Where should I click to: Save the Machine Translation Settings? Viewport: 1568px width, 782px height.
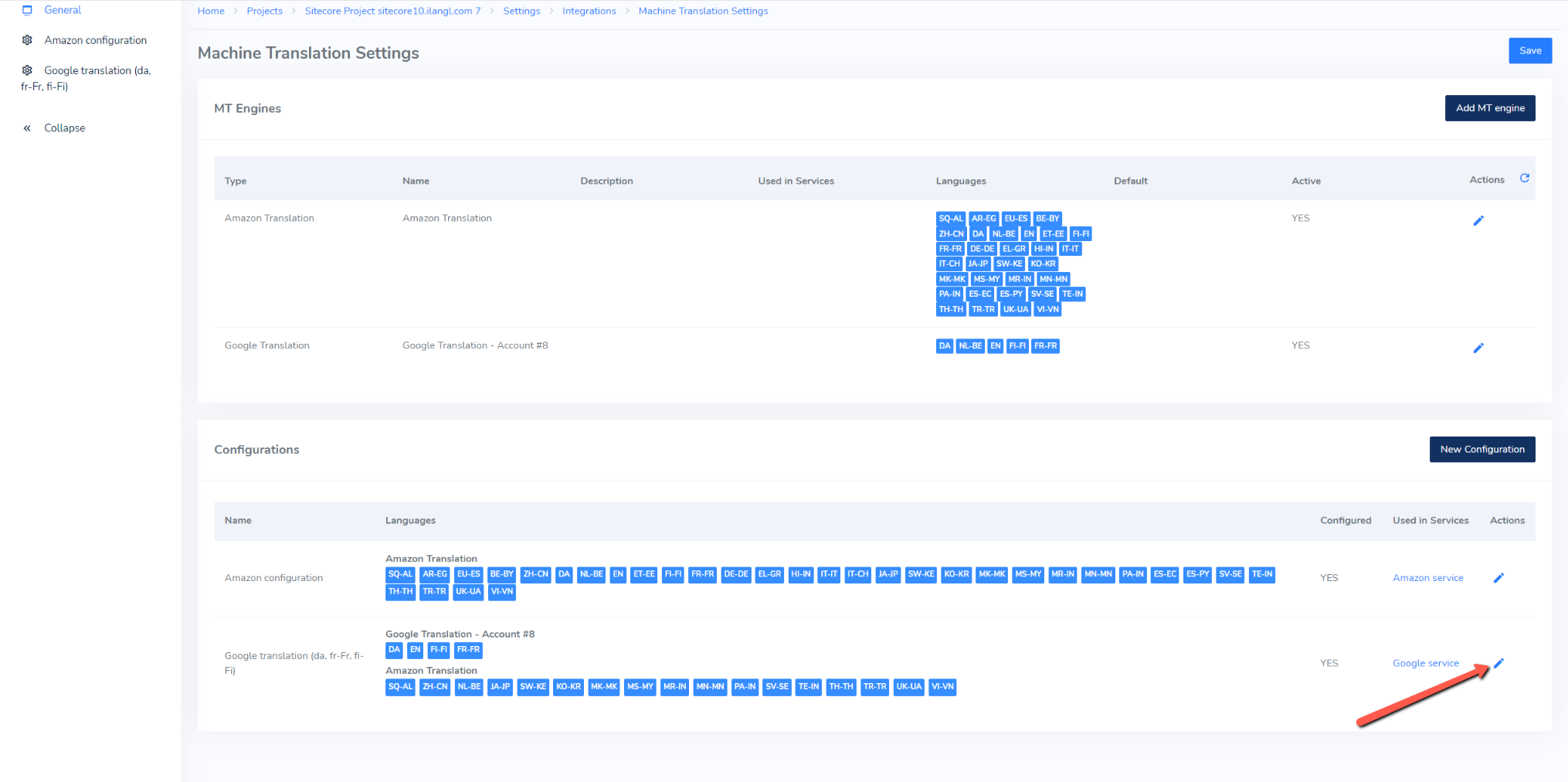point(1530,51)
